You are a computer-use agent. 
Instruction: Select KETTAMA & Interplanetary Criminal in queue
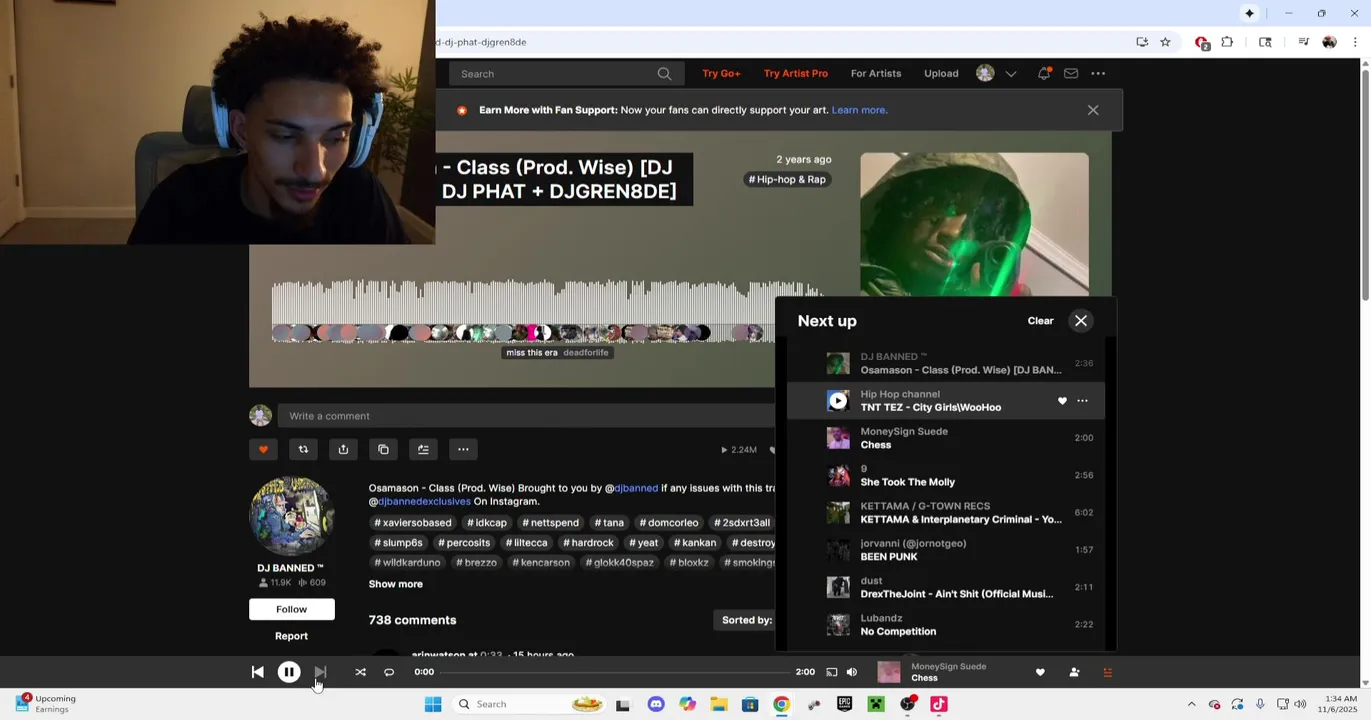pyautogui.click(x=946, y=513)
